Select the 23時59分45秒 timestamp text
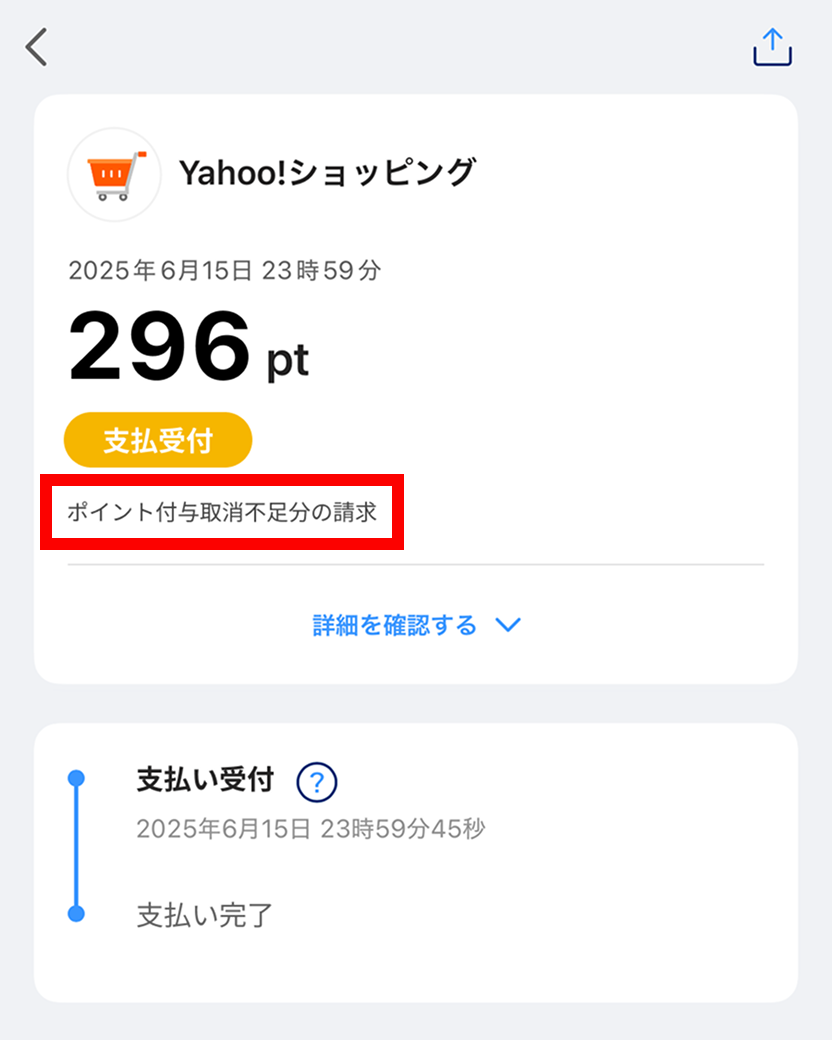The image size is (832, 1040). point(402,829)
